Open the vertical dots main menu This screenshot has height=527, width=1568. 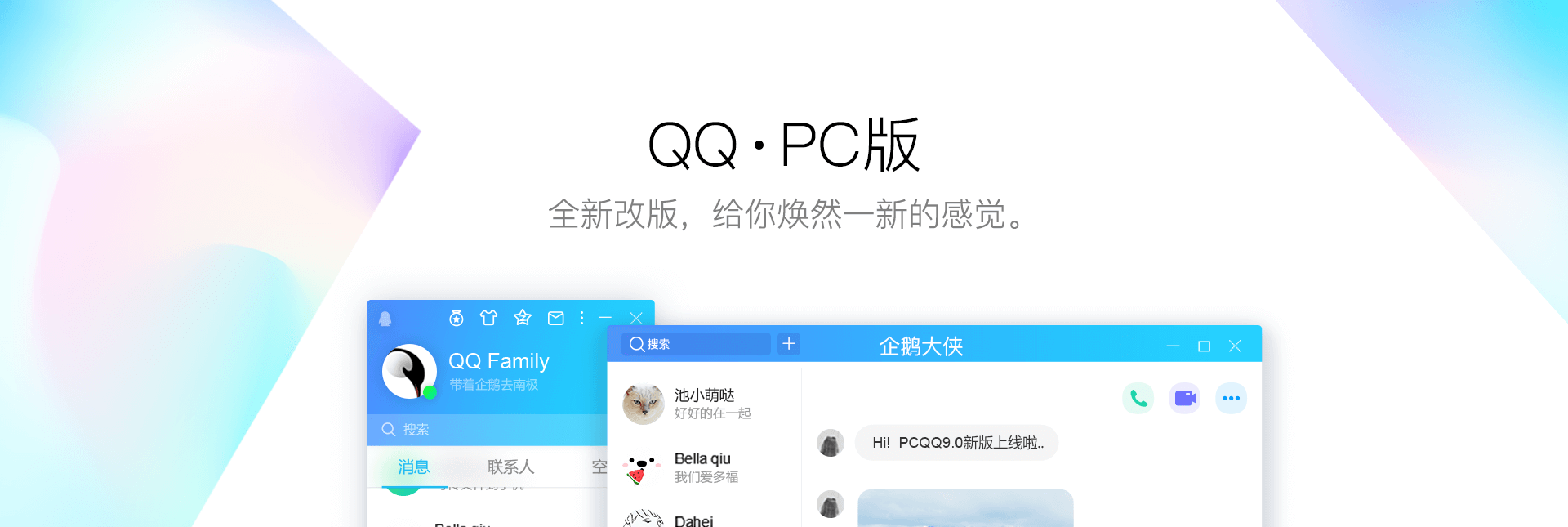581,318
